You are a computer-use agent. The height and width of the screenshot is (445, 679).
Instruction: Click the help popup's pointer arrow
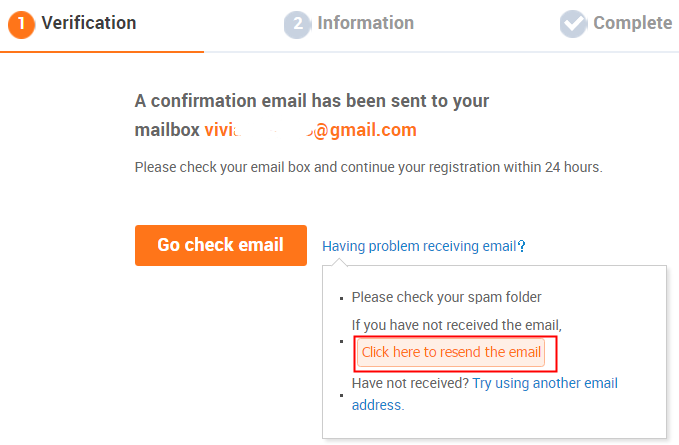coord(340,262)
